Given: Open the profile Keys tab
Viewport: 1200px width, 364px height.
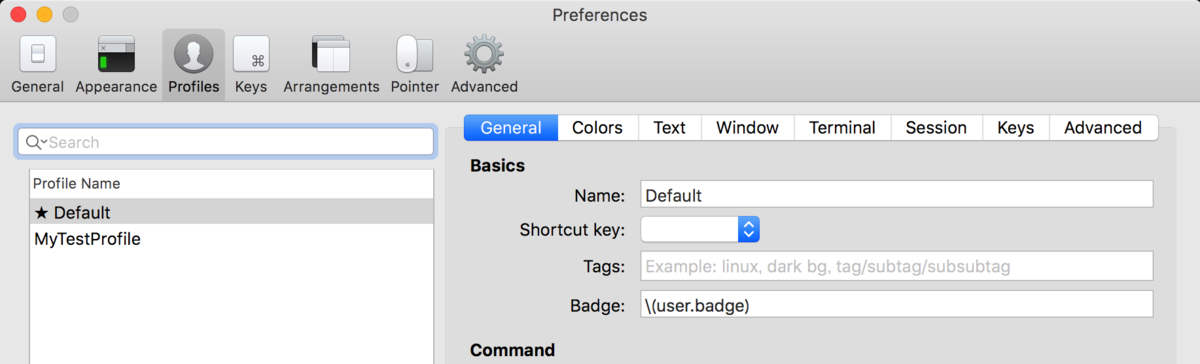Looking at the screenshot, I should click(x=1015, y=128).
